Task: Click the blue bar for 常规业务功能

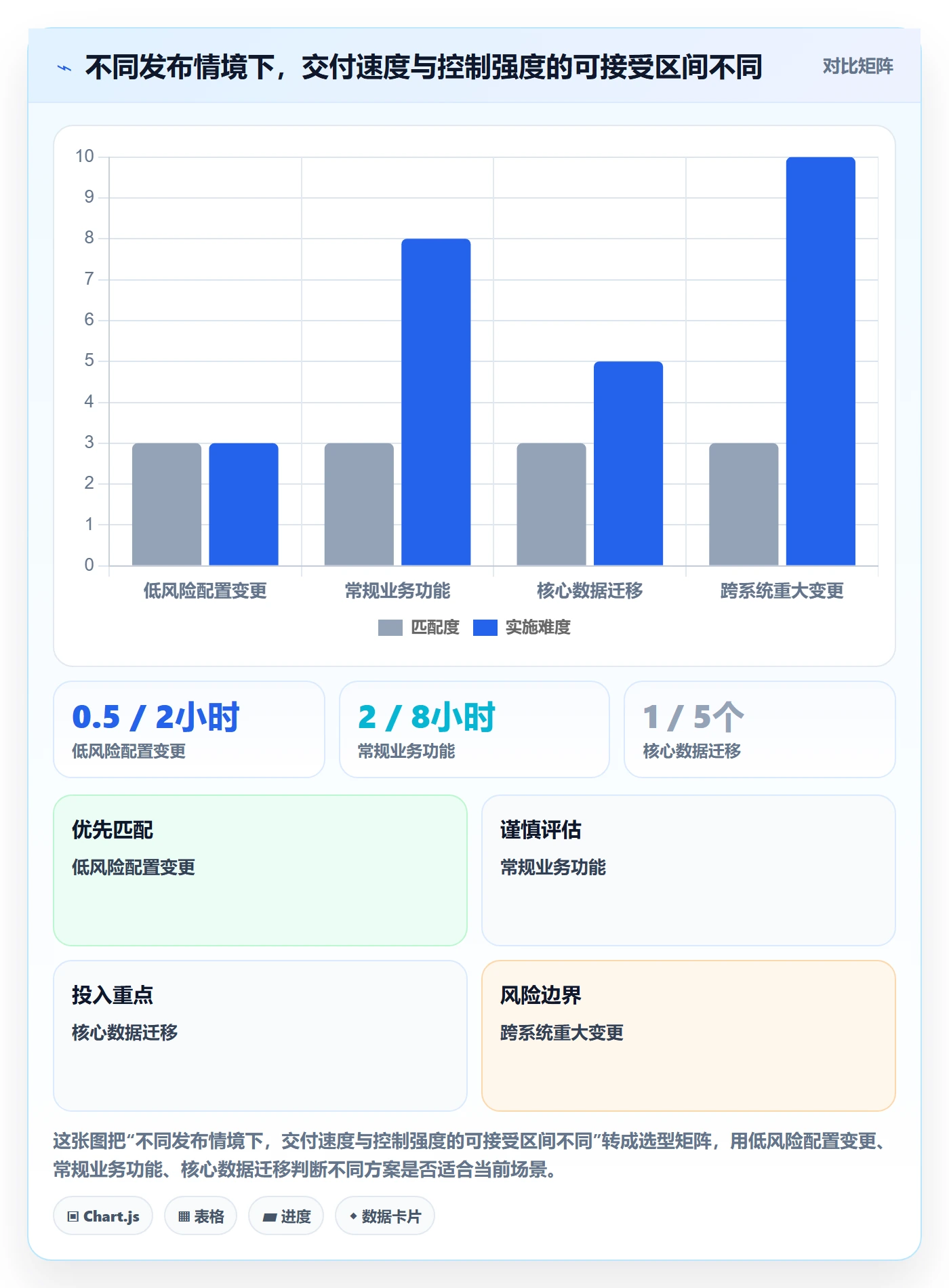Action: tap(436, 402)
